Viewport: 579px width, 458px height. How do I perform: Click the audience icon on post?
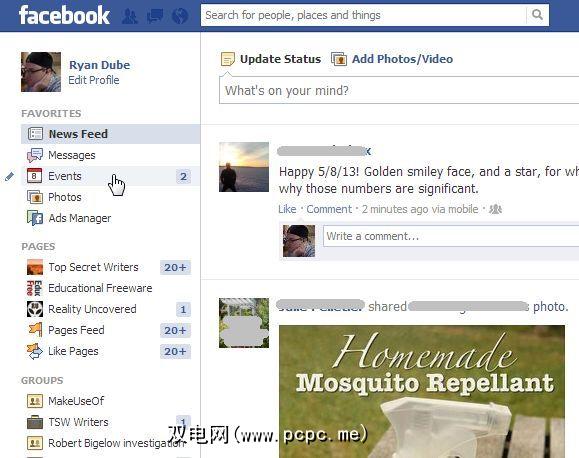click(495, 209)
